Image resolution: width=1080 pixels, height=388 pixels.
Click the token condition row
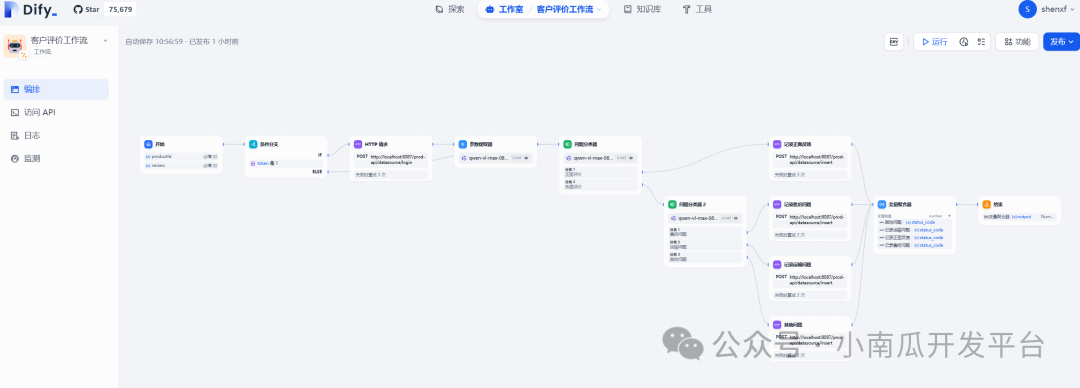286,163
